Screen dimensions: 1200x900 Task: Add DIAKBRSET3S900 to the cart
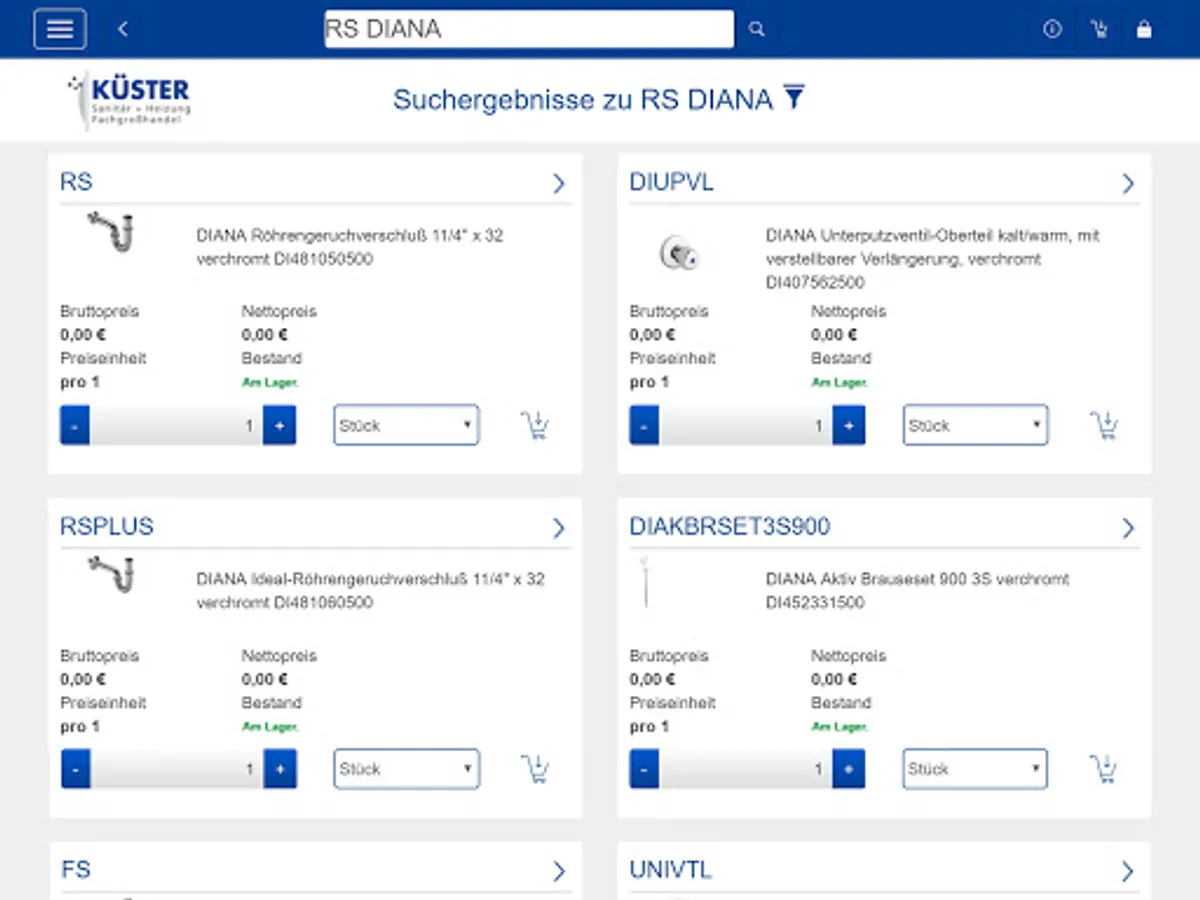pyautogui.click(x=1104, y=769)
